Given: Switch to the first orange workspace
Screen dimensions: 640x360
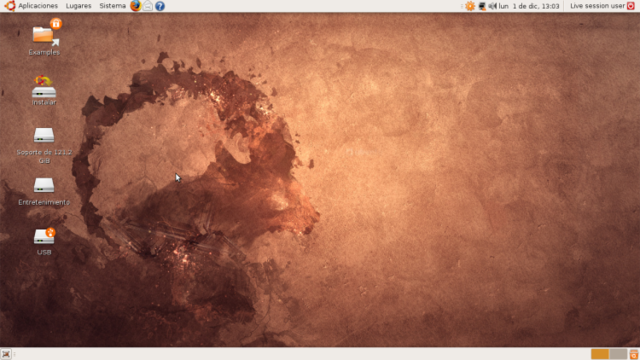Looking at the screenshot, I should coord(600,354).
